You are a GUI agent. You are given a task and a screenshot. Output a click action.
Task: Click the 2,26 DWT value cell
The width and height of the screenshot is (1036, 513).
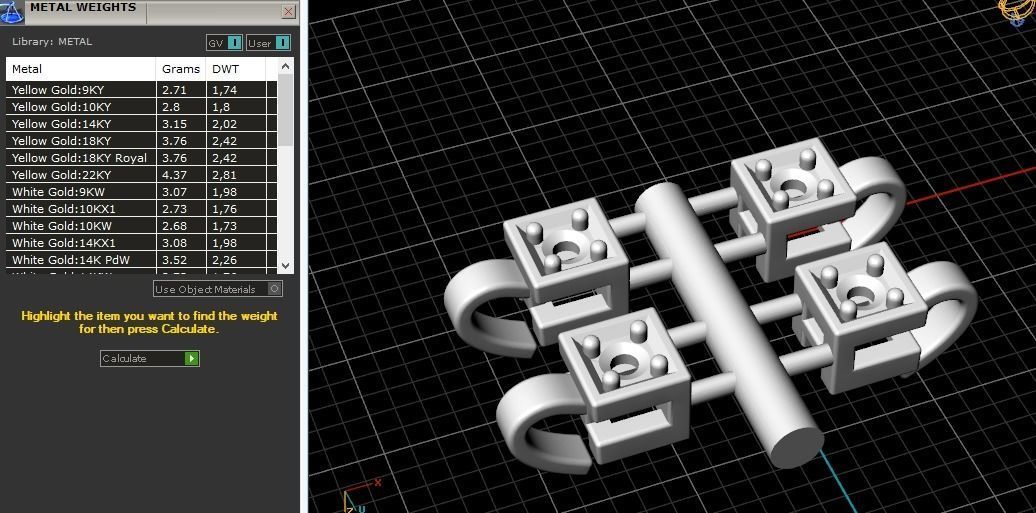point(236,260)
